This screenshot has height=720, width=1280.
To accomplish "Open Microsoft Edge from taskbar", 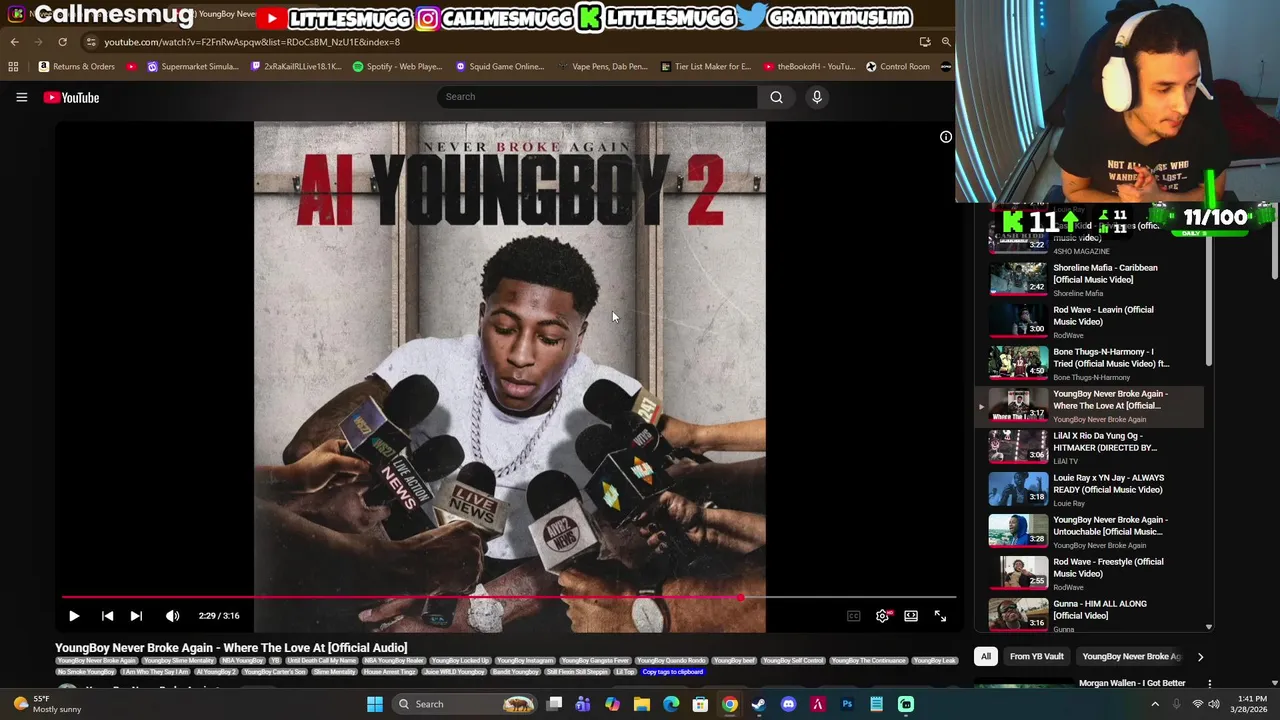I will [671, 704].
